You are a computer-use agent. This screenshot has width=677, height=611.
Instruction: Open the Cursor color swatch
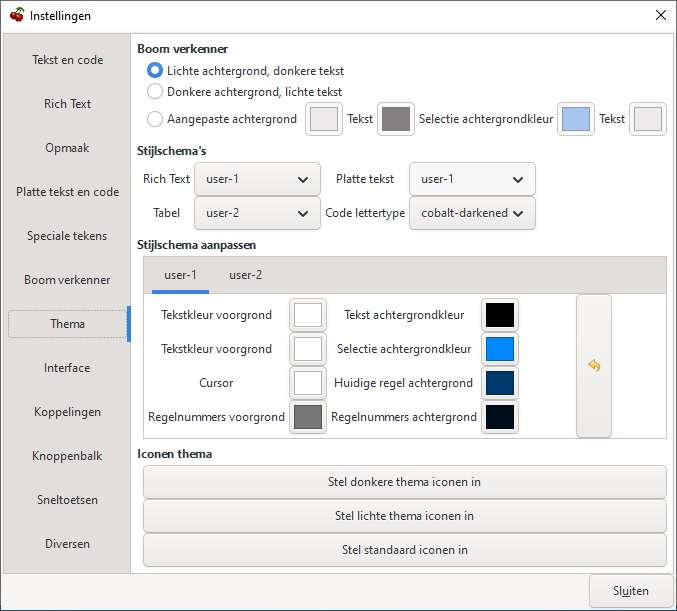(x=308, y=383)
